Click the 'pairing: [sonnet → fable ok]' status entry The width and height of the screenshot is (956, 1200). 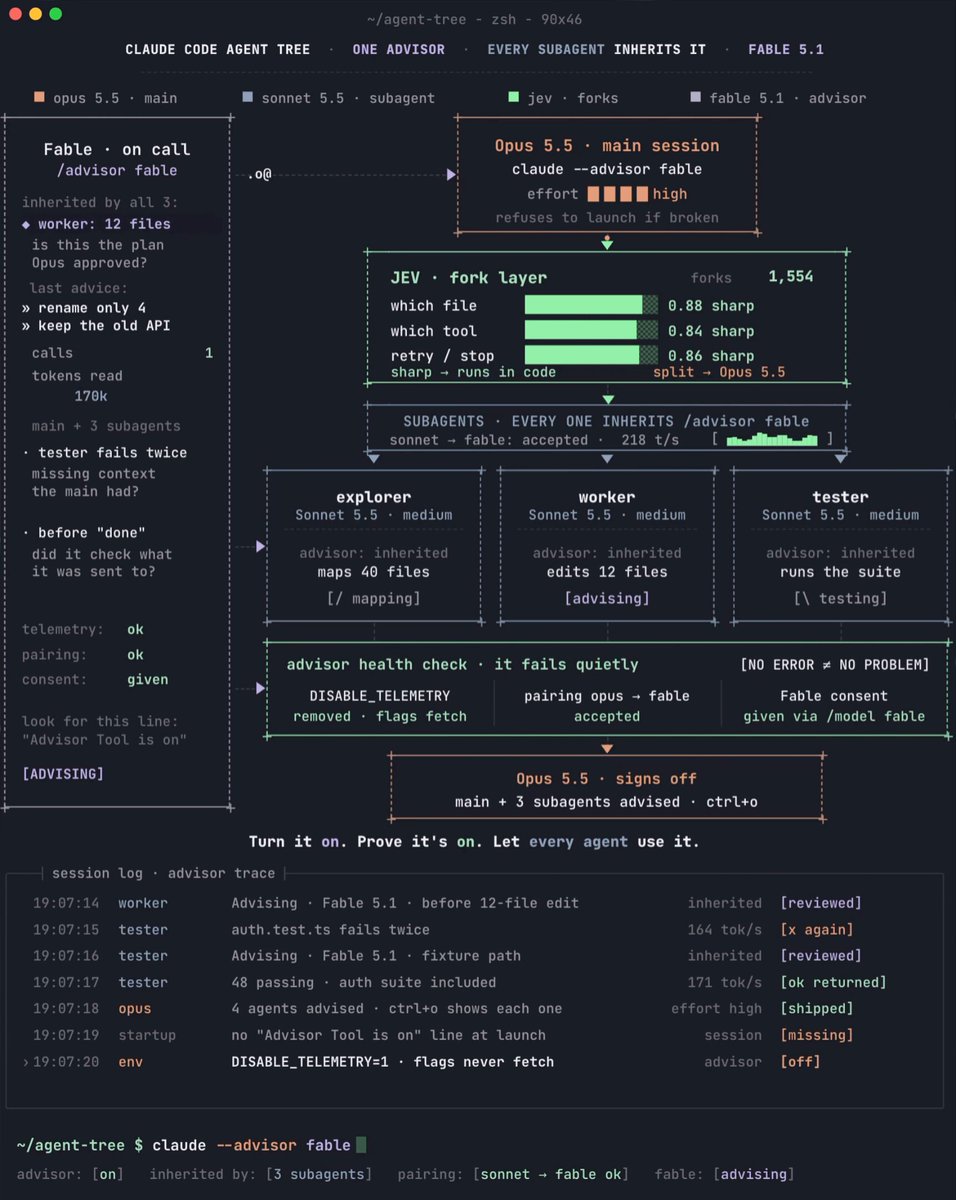tap(514, 1174)
